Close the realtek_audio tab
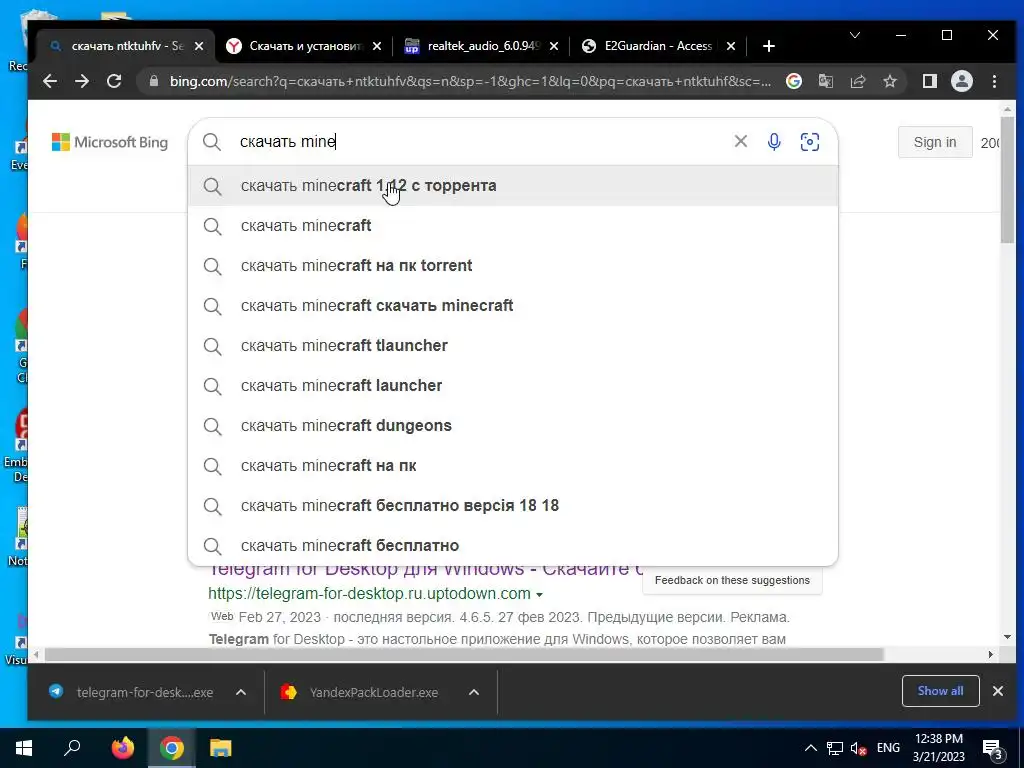1024x768 pixels. coord(554,46)
